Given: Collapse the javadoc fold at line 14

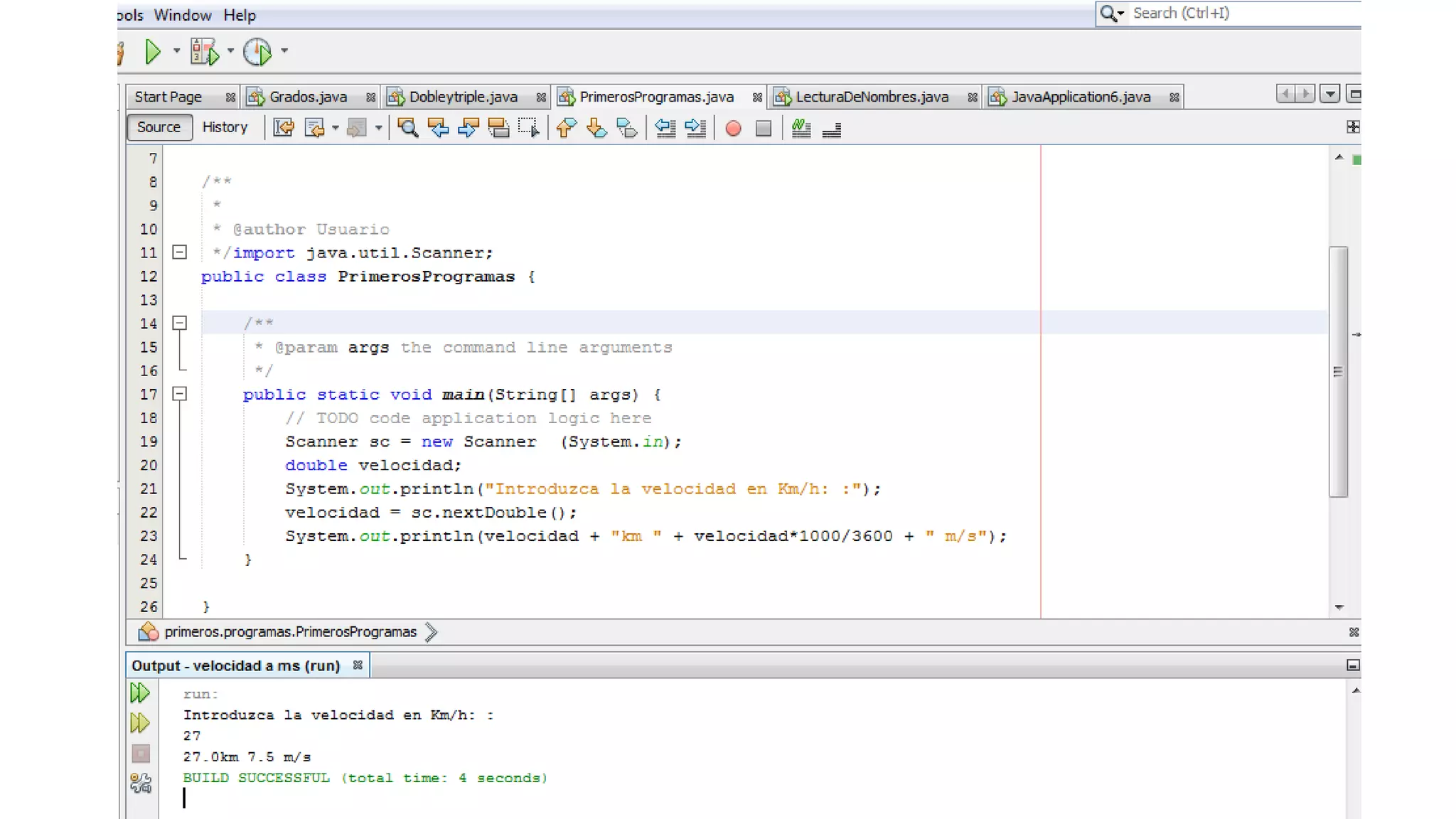Looking at the screenshot, I should 180,323.
